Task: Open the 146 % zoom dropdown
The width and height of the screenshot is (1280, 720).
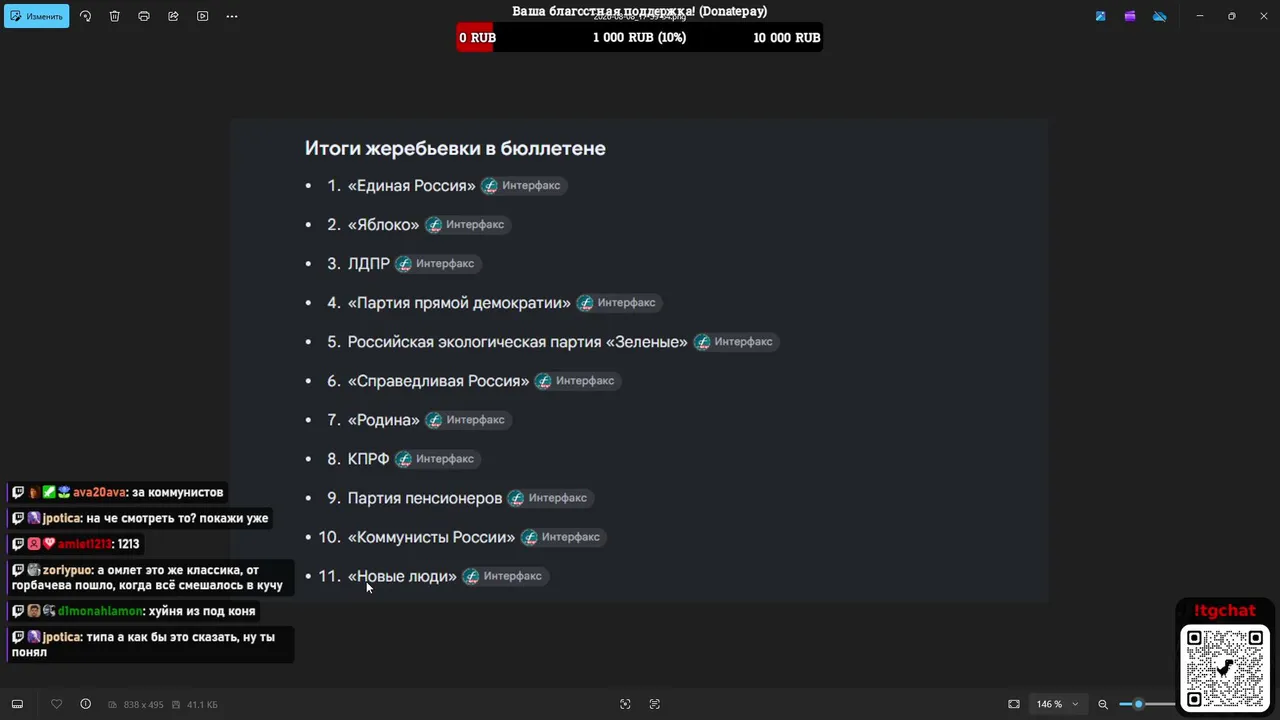Action: coord(1057,704)
